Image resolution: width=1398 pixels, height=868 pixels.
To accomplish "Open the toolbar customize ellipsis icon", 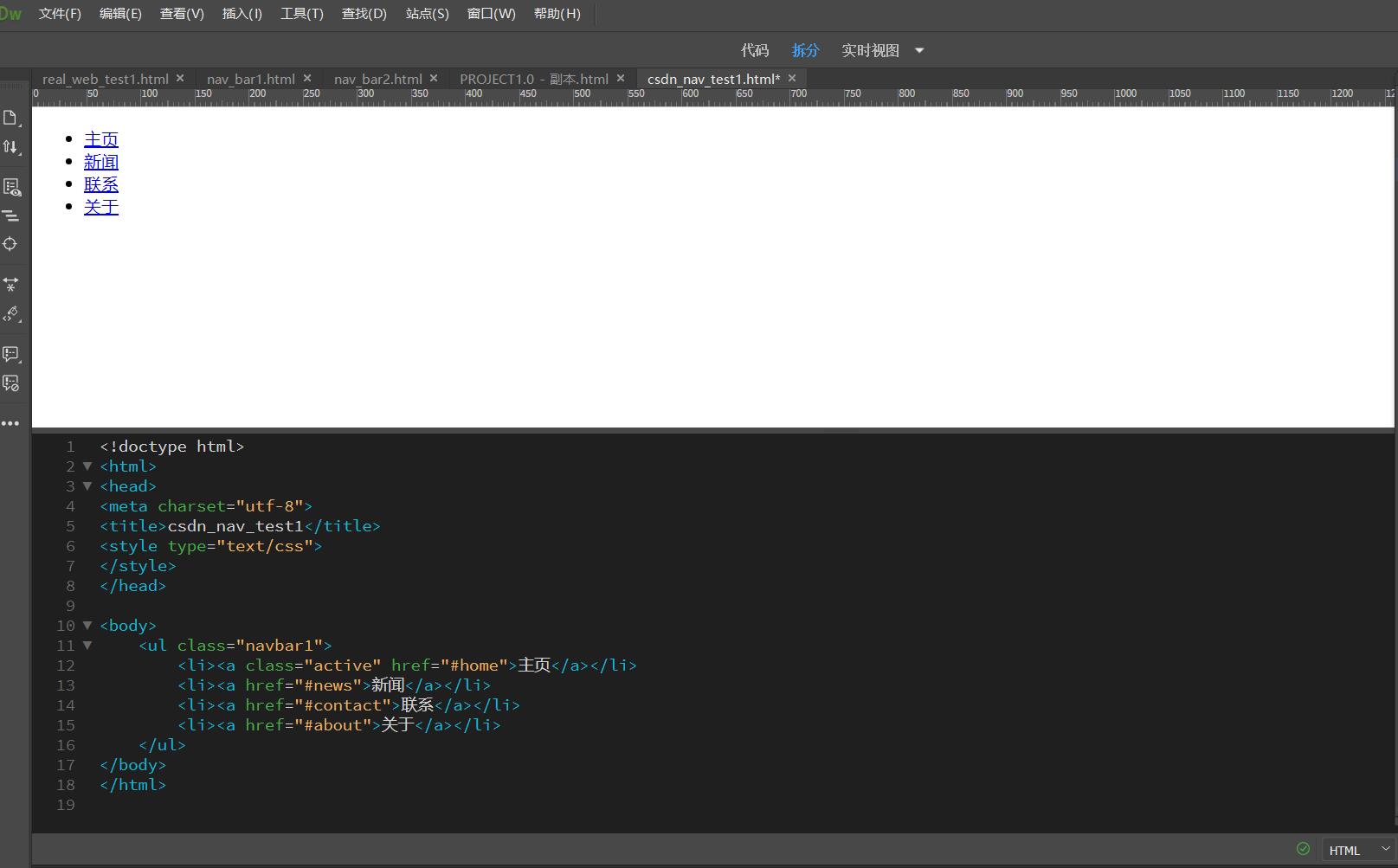I will pyautogui.click(x=11, y=423).
